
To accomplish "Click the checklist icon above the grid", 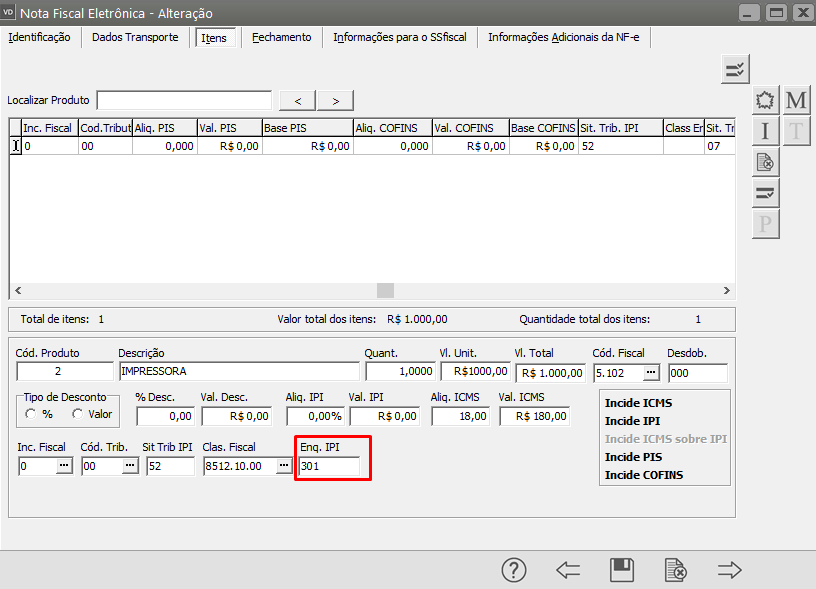I will 735,69.
